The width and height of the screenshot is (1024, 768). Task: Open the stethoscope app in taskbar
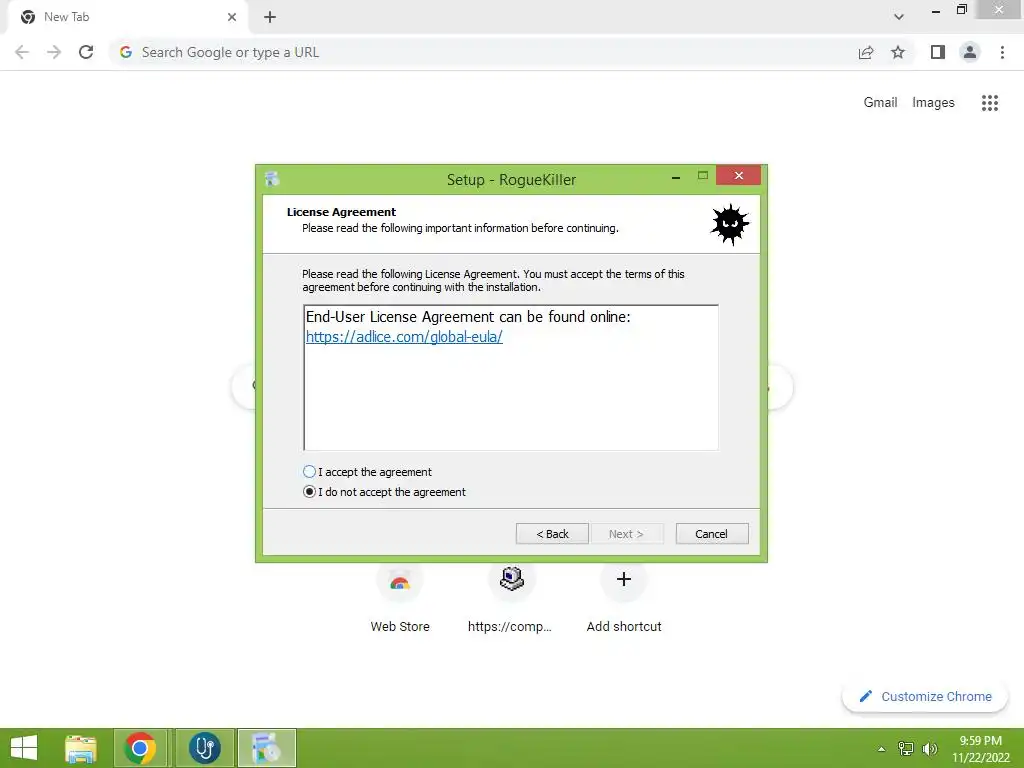point(204,748)
